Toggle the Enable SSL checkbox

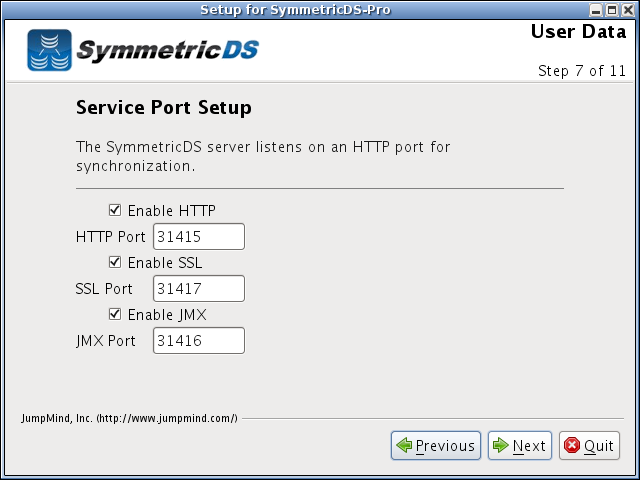(x=115, y=262)
